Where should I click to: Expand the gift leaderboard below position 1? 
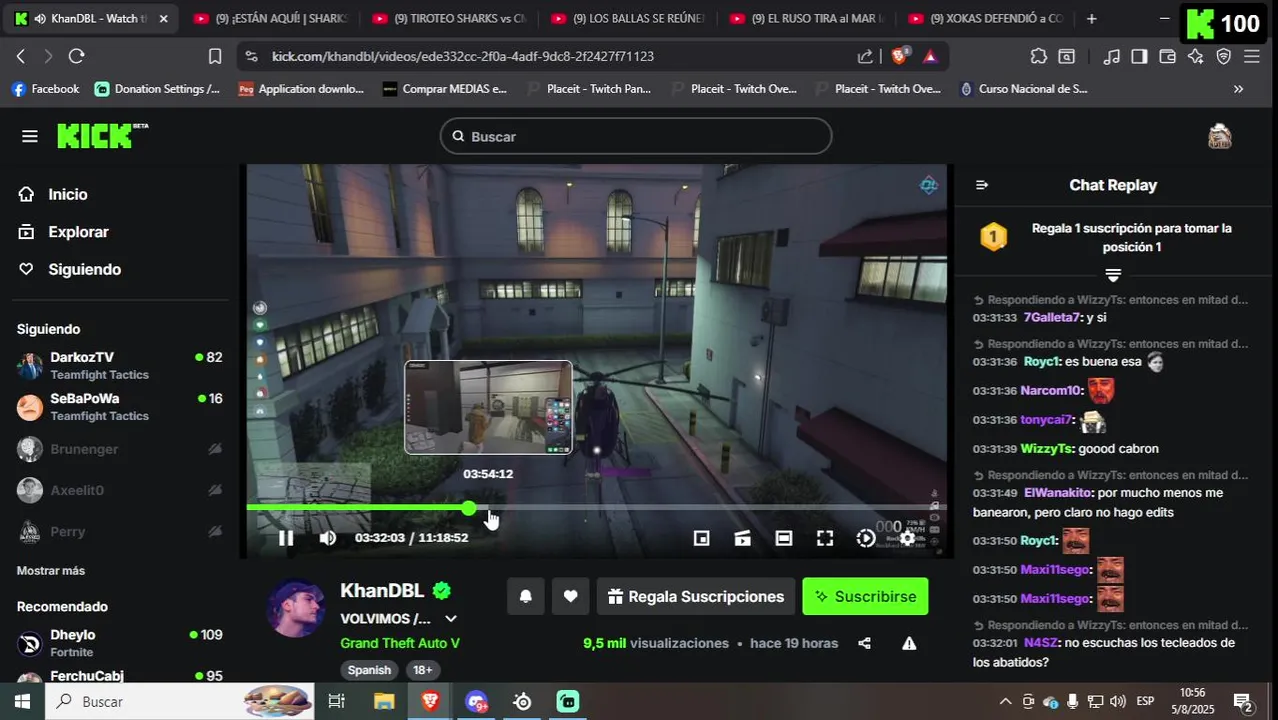click(1113, 274)
